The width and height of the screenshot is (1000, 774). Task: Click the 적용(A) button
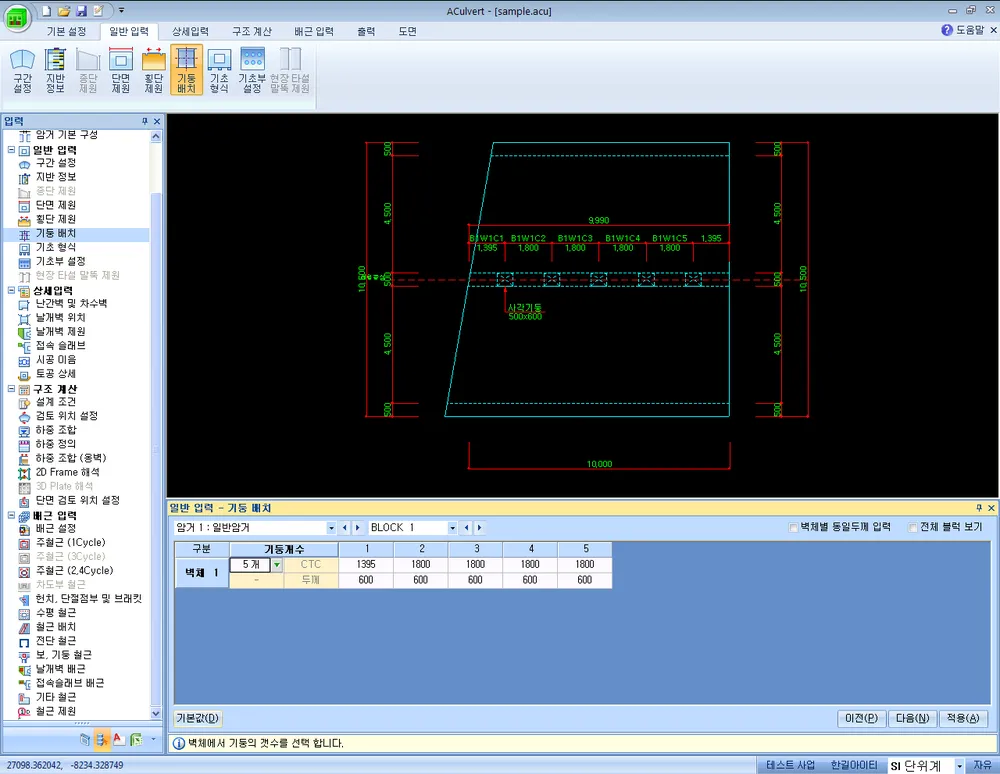point(963,719)
